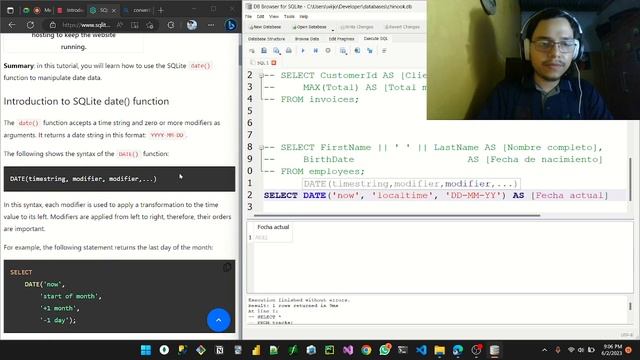
Task: Click the Edge split screen icon
Action: tap(135, 25)
